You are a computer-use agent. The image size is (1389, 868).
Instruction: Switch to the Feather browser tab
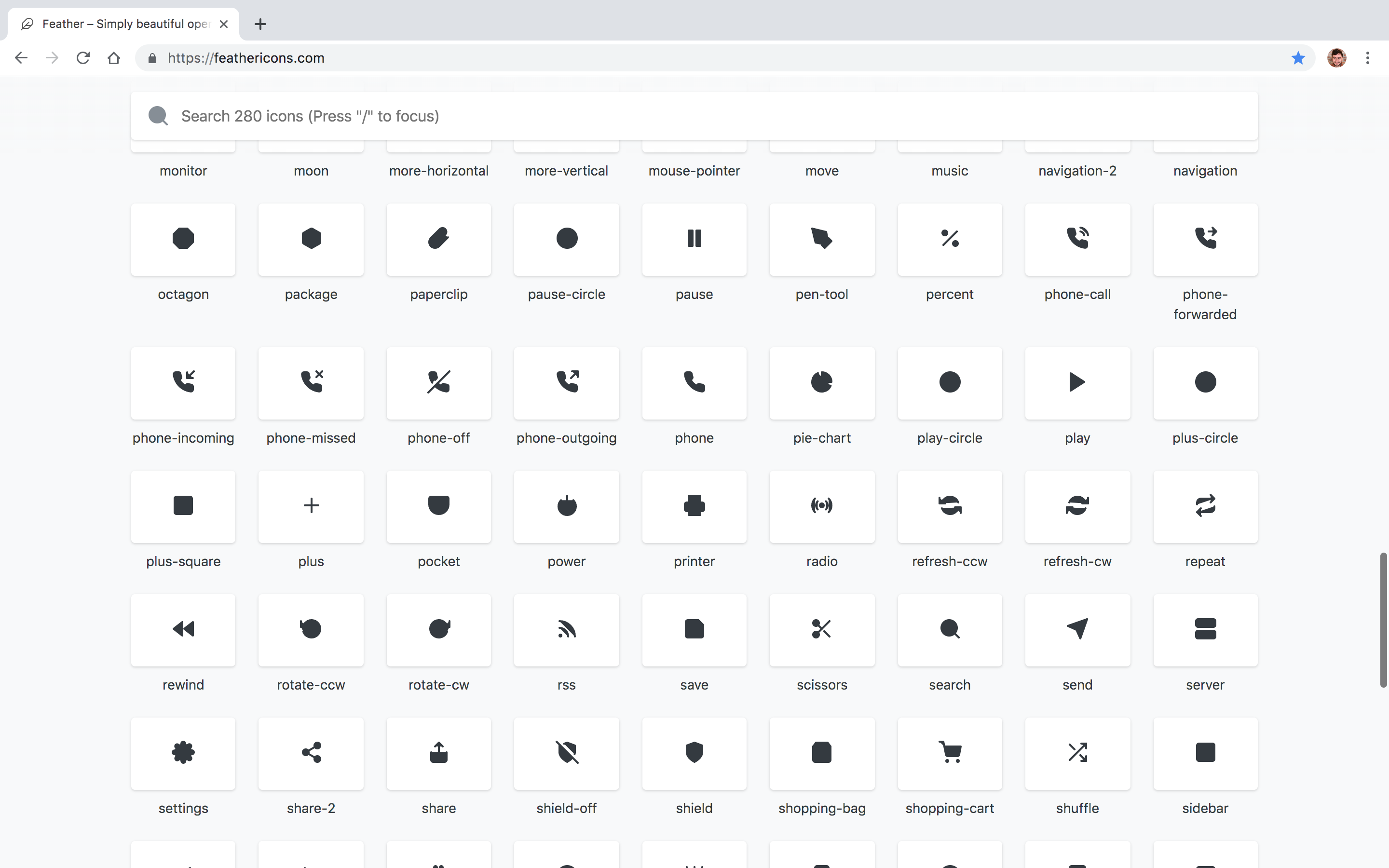point(115,24)
